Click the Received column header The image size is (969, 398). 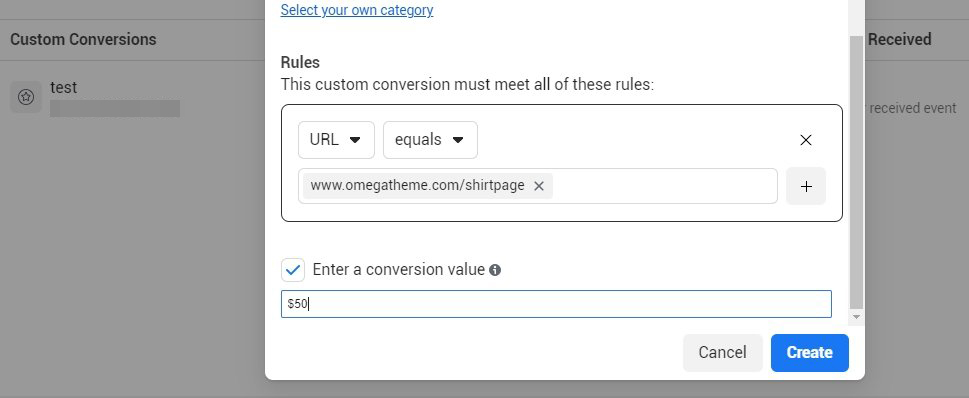point(900,40)
